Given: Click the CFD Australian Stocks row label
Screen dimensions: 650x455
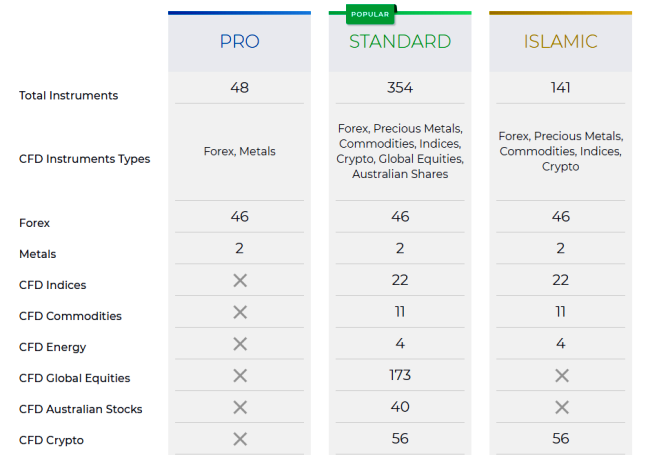Looking at the screenshot, I should pos(80,409).
